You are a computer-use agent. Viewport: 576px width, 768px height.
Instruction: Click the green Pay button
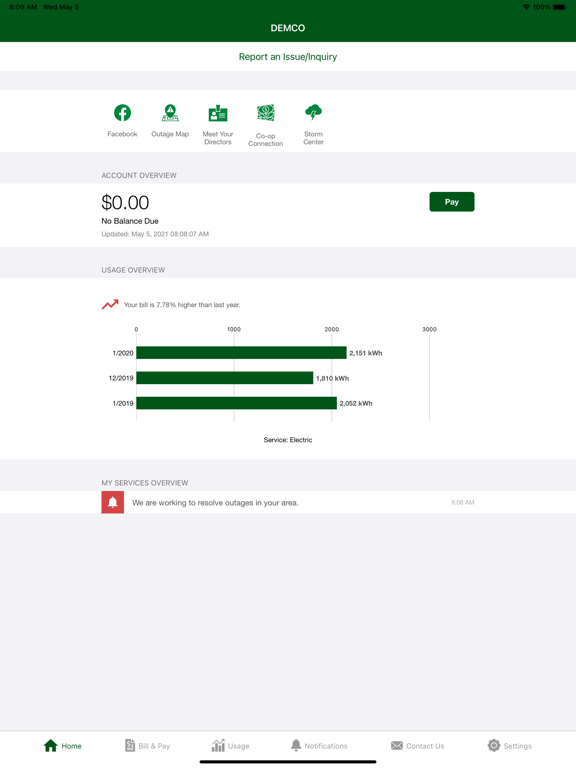point(452,202)
